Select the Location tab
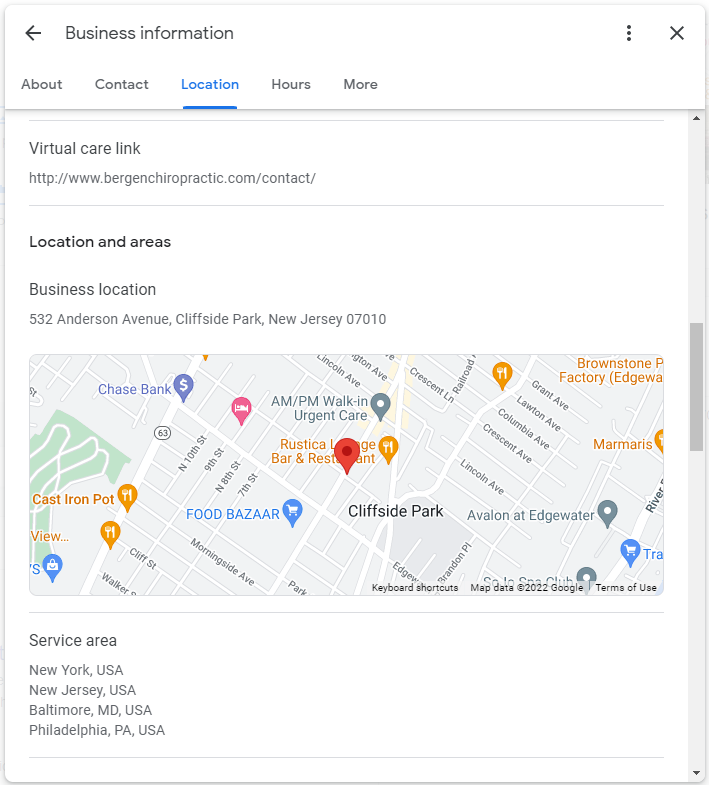 click(210, 84)
